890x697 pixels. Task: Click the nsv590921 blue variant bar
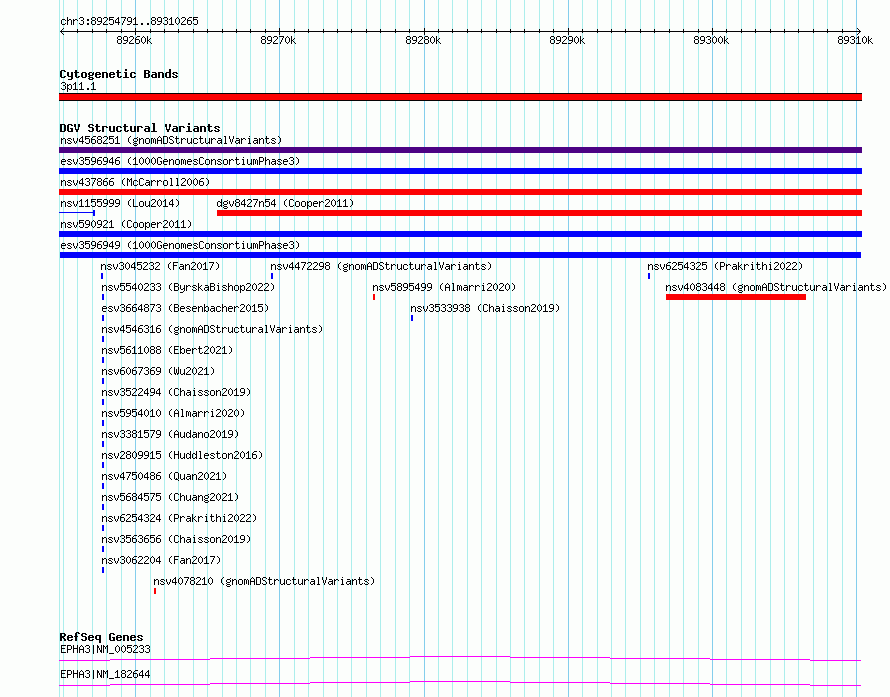[460, 234]
